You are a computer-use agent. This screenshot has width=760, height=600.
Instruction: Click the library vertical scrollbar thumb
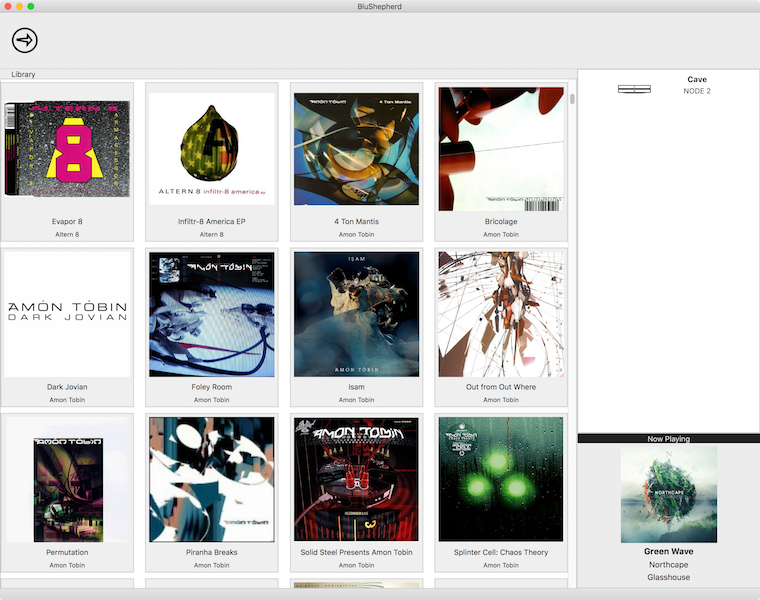pyautogui.click(x=572, y=98)
